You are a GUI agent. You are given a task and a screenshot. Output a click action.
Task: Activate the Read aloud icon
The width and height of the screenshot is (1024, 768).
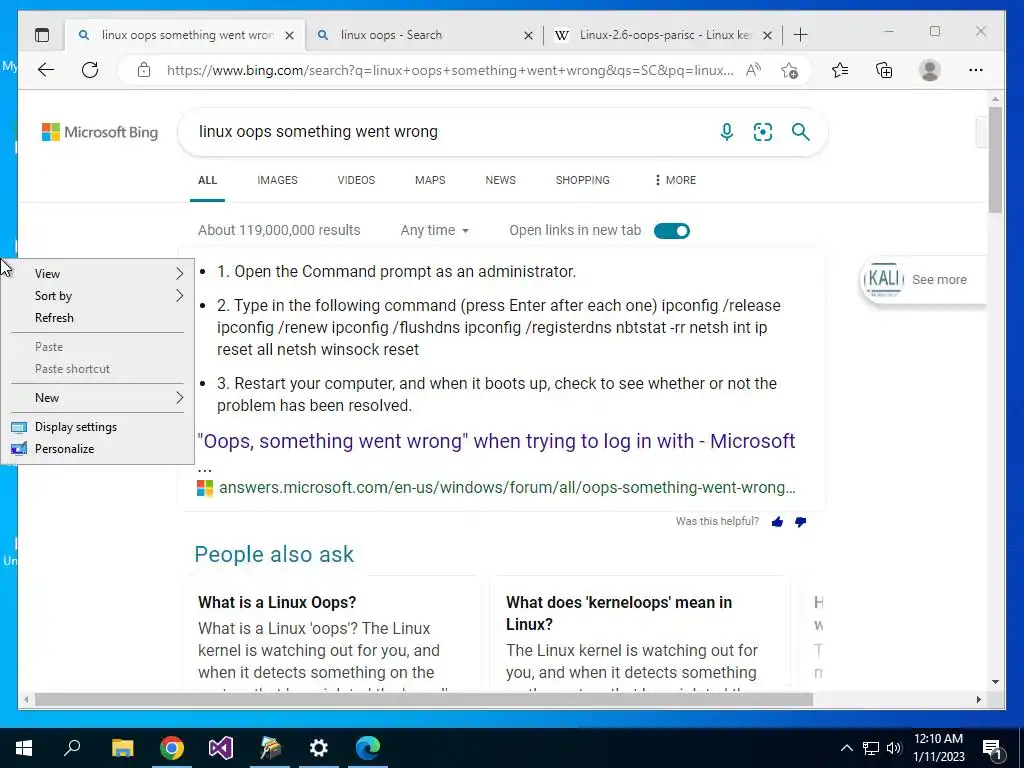(x=753, y=70)
